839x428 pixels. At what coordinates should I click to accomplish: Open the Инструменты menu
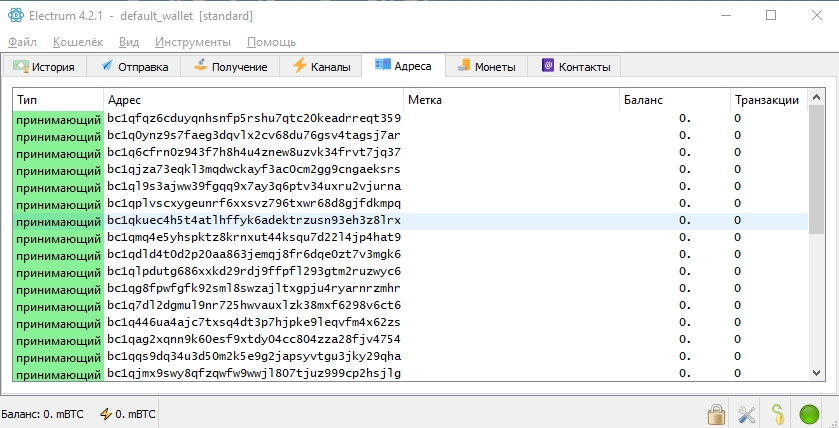[193, 42]
